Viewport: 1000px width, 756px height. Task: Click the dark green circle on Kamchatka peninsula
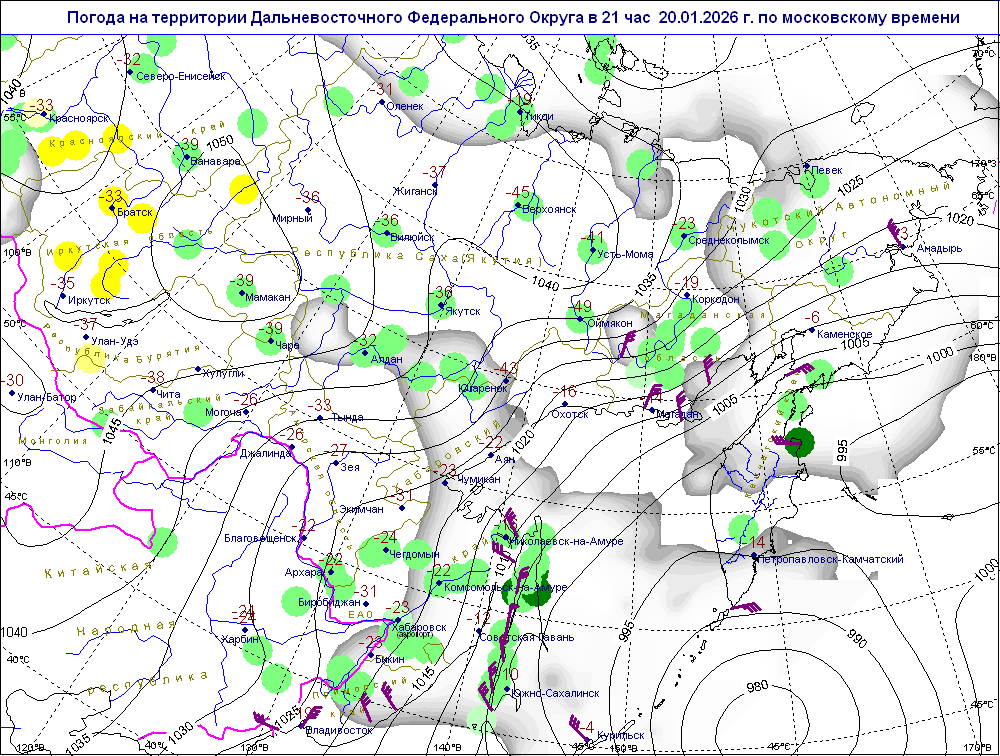(799, 441)
